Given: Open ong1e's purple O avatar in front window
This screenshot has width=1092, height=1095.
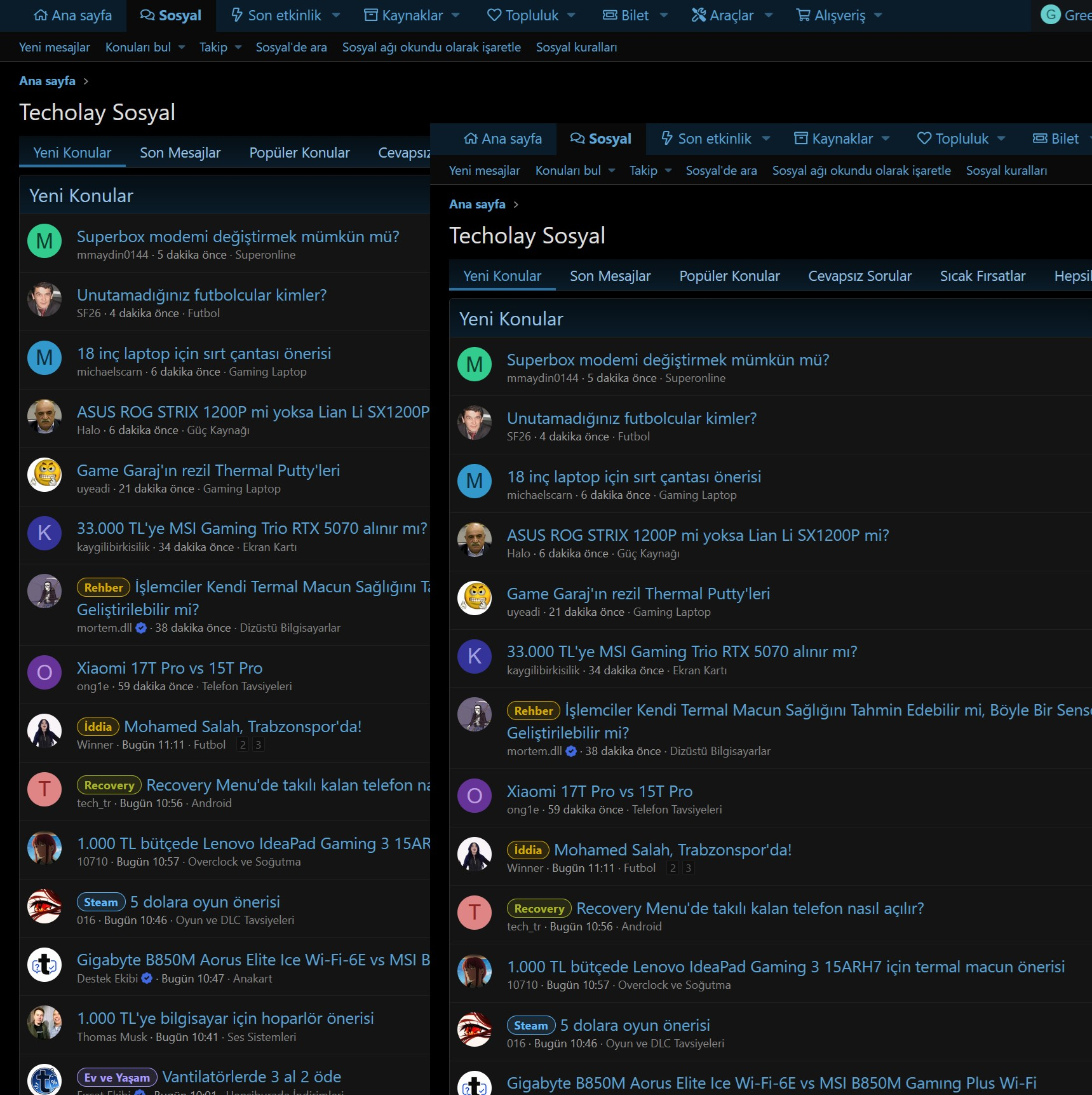Looking at the screenshot, I should [475, 796].
